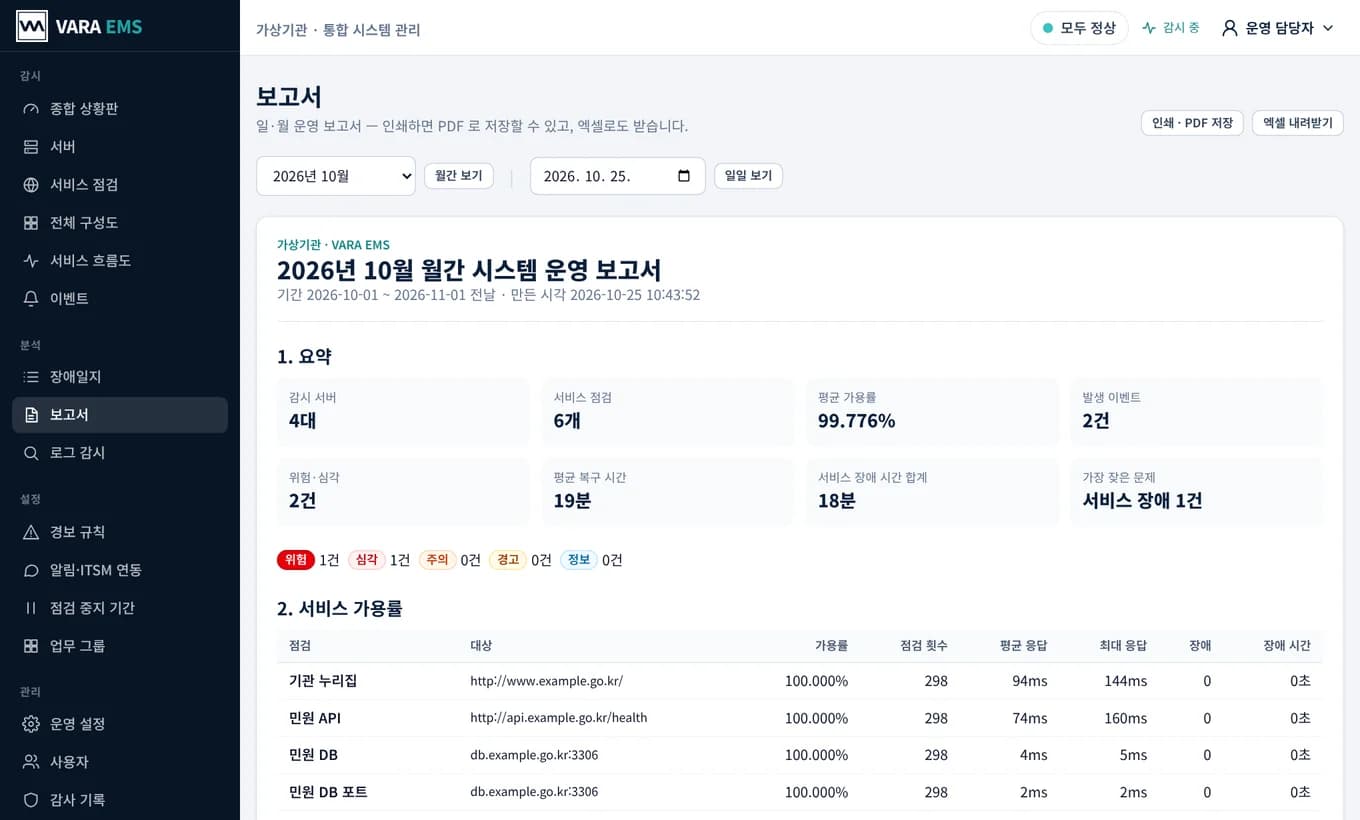The image size is (1360, 820).
Task: Select the 로그 감시 magnifier icon
Action: [x=31, y=453]
